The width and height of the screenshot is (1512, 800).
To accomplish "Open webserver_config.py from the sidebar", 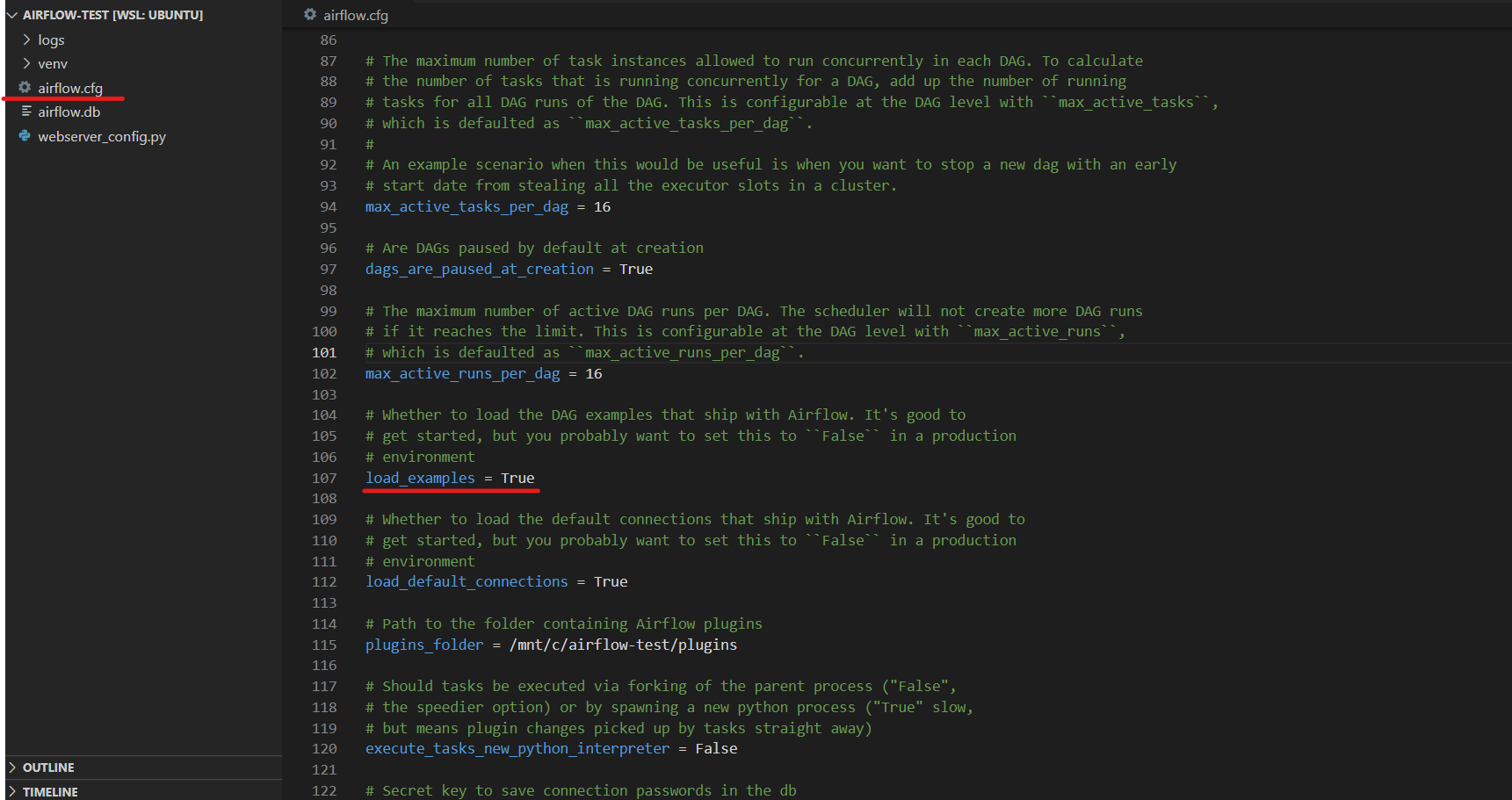I will tap(102, 136).
